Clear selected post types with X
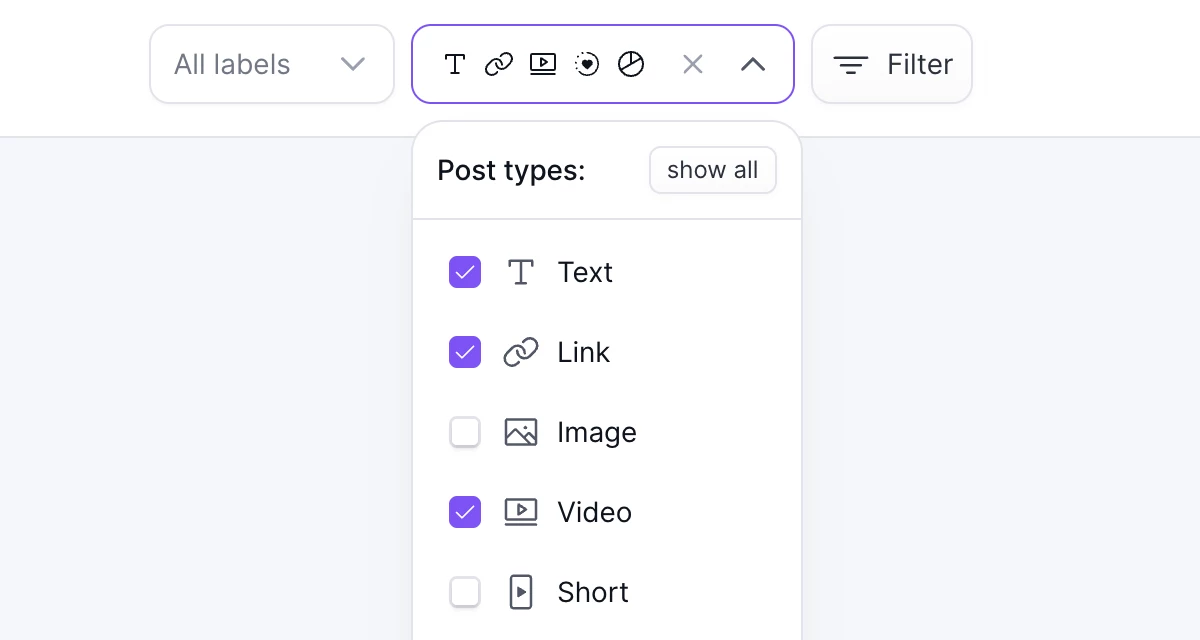This screenshot has height=640, width=1200. click(x=693, y=64)
